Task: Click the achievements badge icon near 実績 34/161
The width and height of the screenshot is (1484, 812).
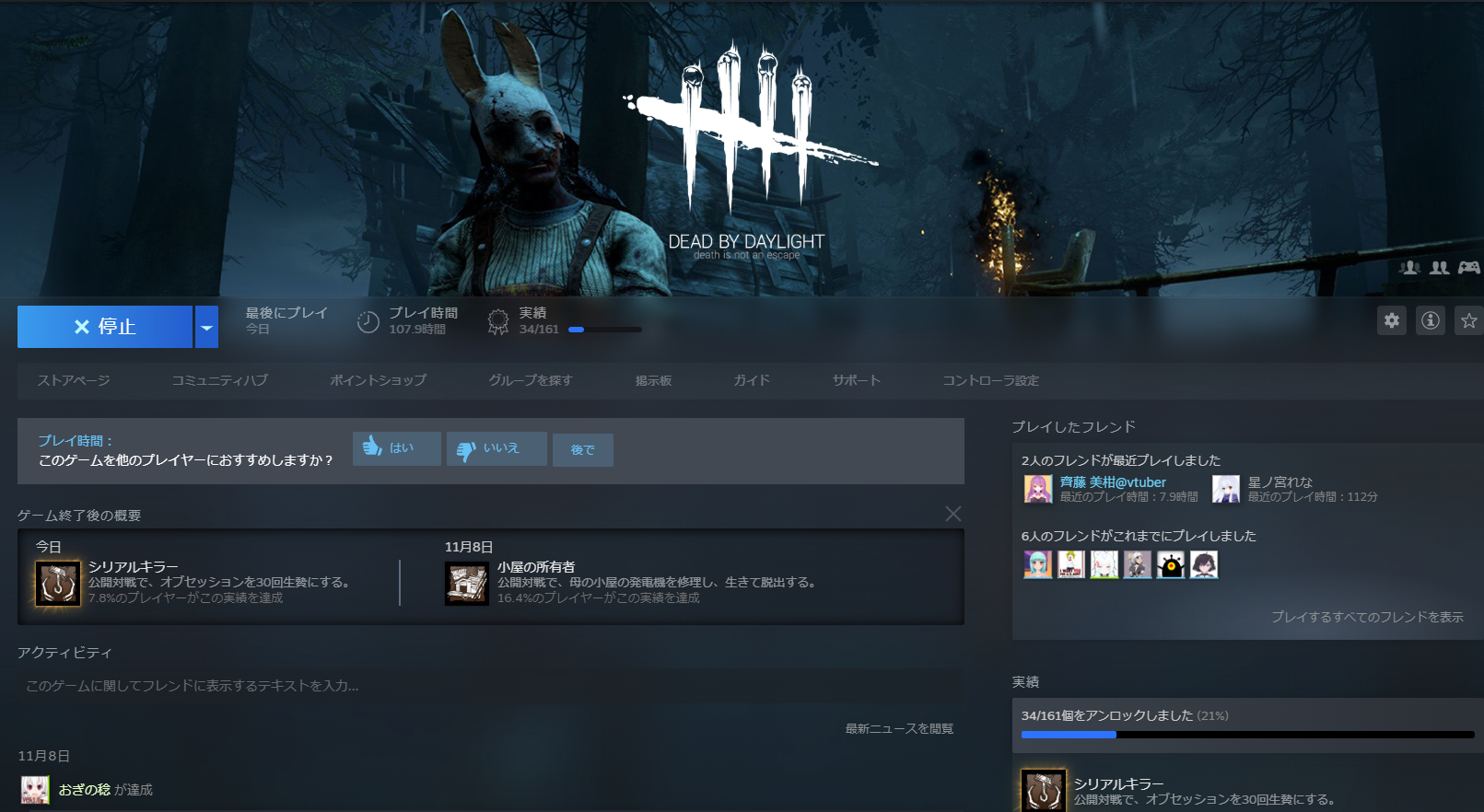Action: pyautogui.click(x=498, y=321)
